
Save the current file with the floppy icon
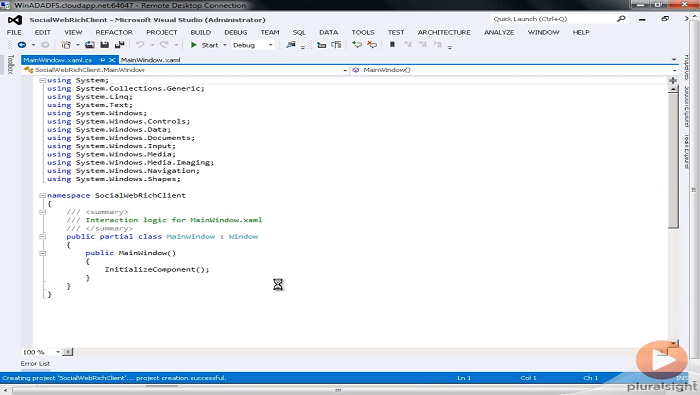pos(104,45)
